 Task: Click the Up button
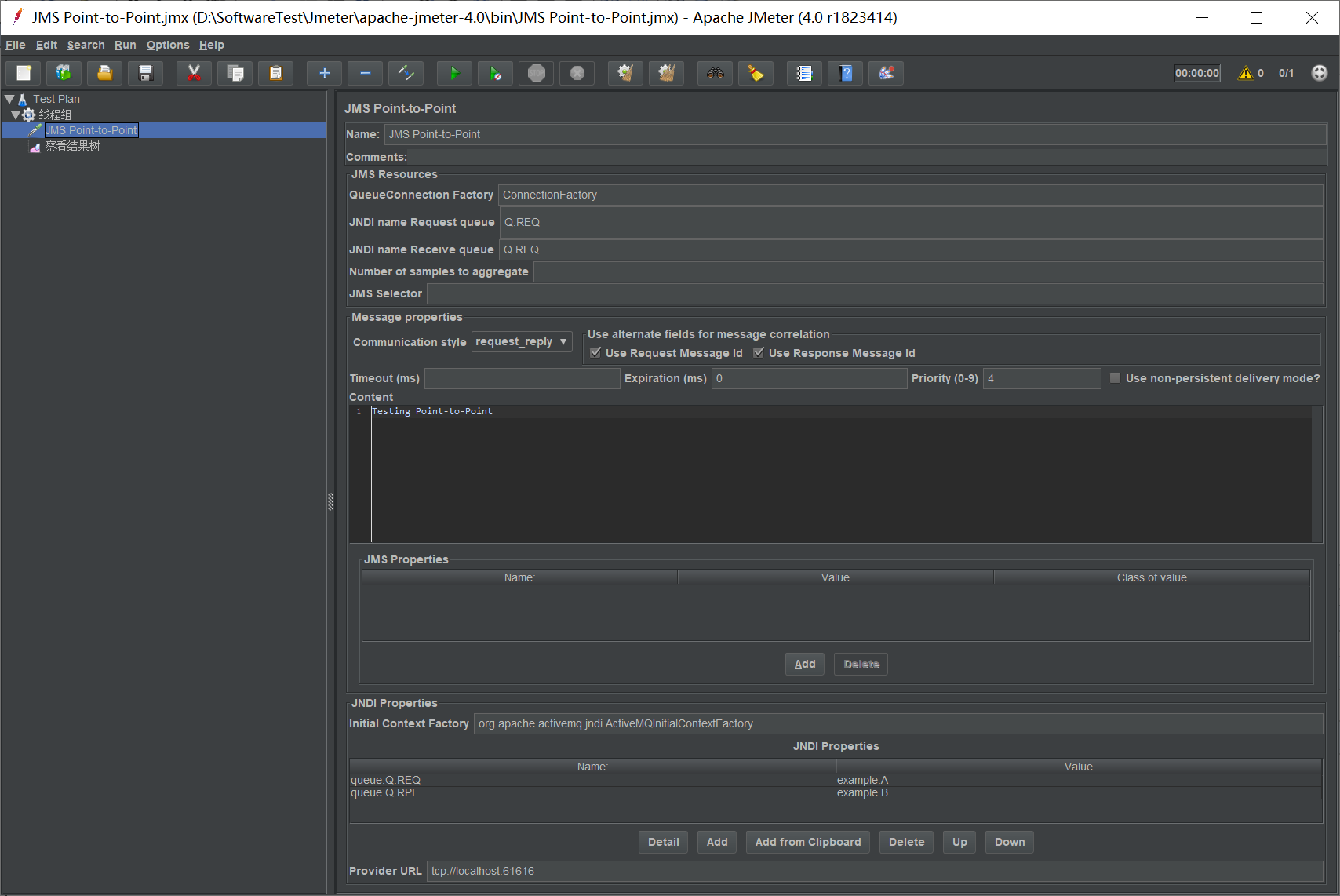[x=959, y=842]
